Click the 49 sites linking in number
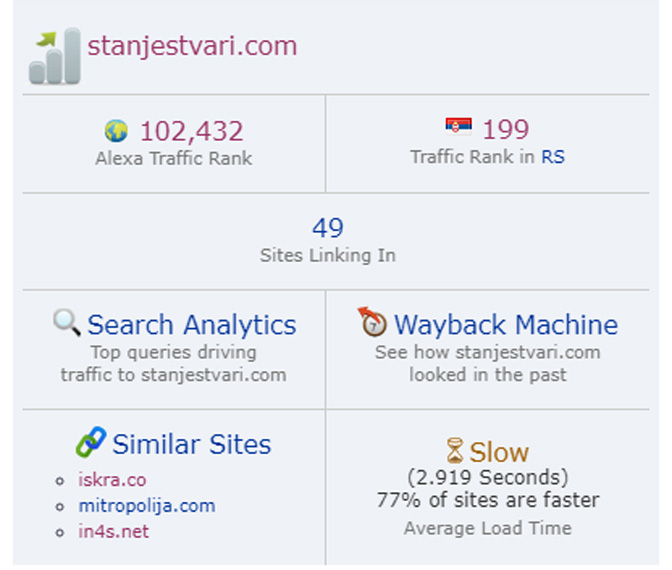 (x=328, y=228)
